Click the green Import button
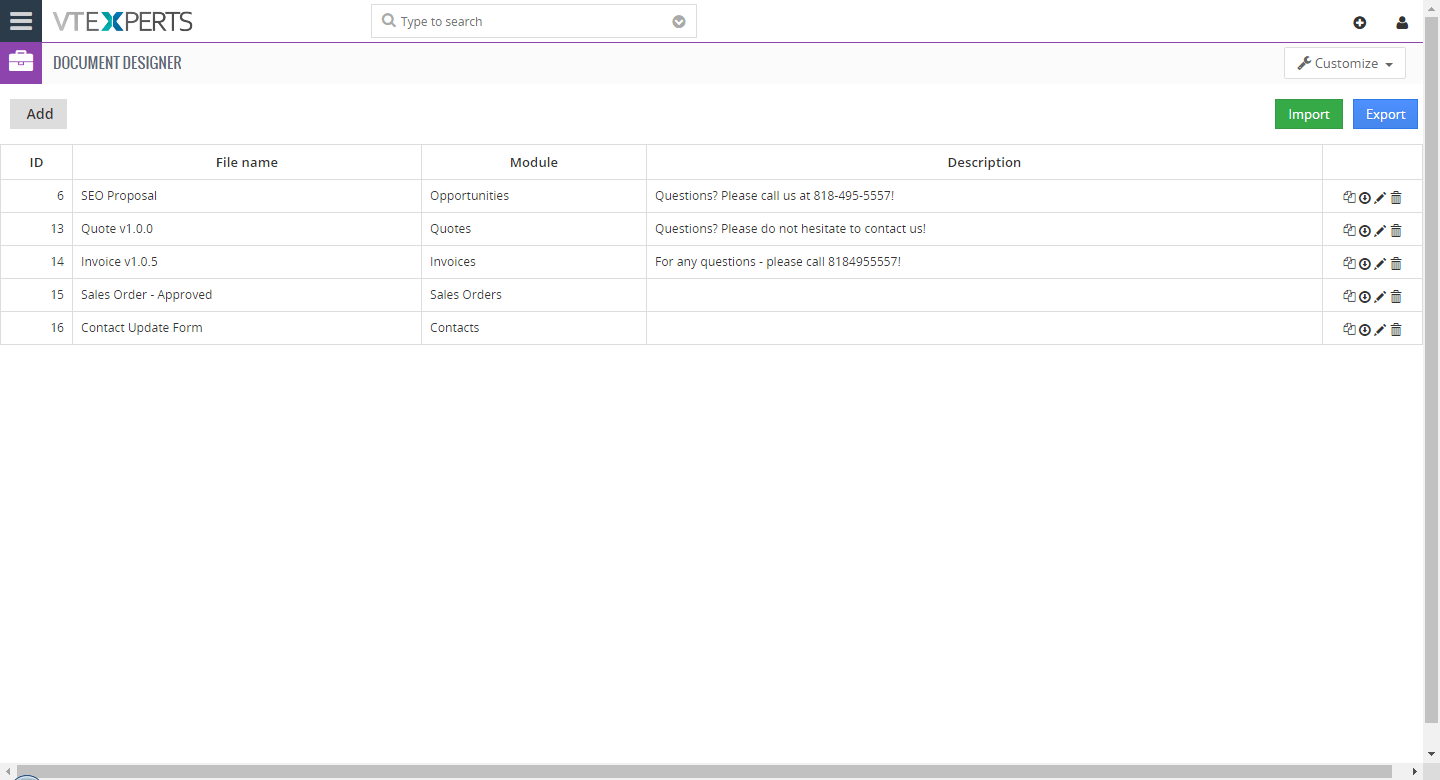This screenshot has height=780, width=1440. pyautogui.click(x=1308, y=113)
